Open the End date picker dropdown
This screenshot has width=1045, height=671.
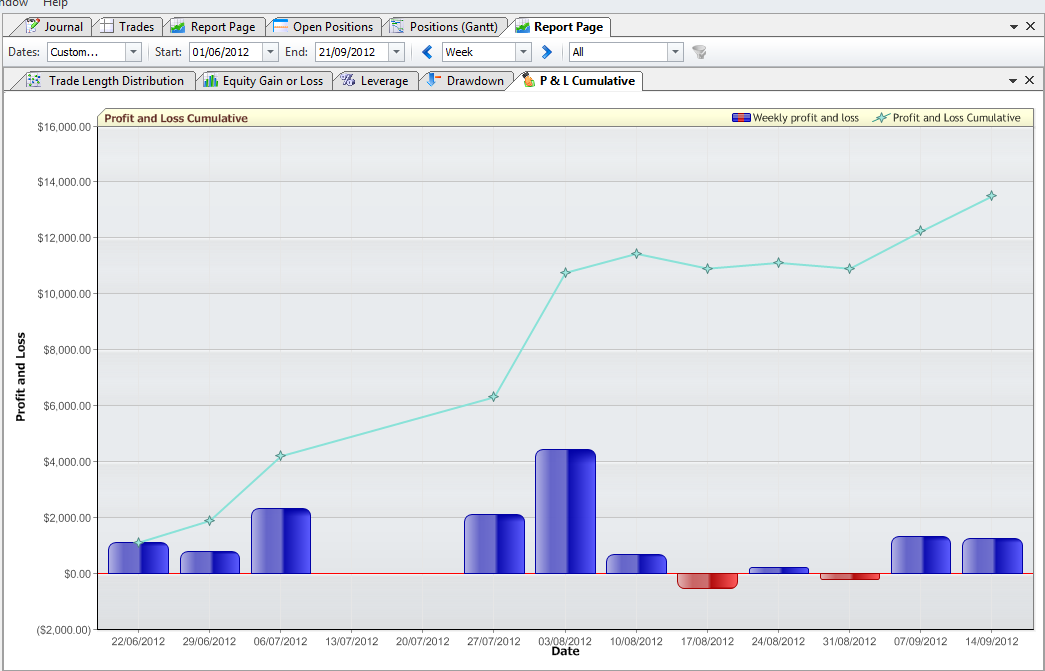click(396, 52)
